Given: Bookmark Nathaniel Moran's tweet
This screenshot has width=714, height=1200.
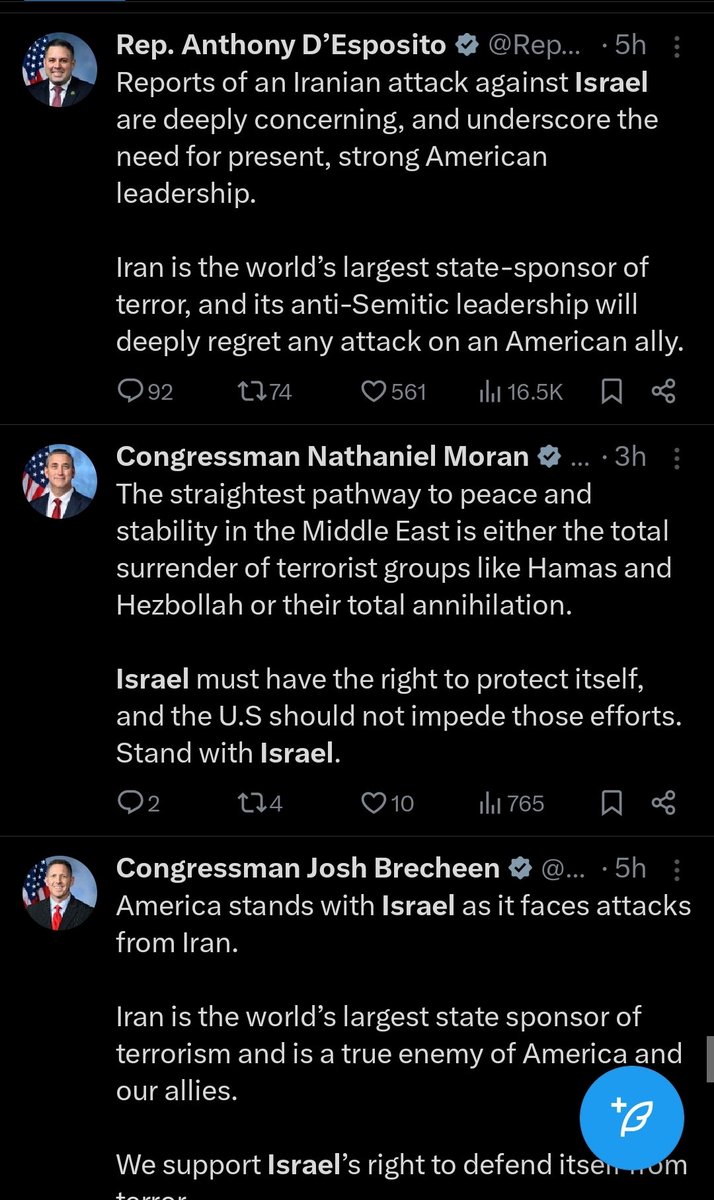Looking at the screenshot, I should 611,803.
